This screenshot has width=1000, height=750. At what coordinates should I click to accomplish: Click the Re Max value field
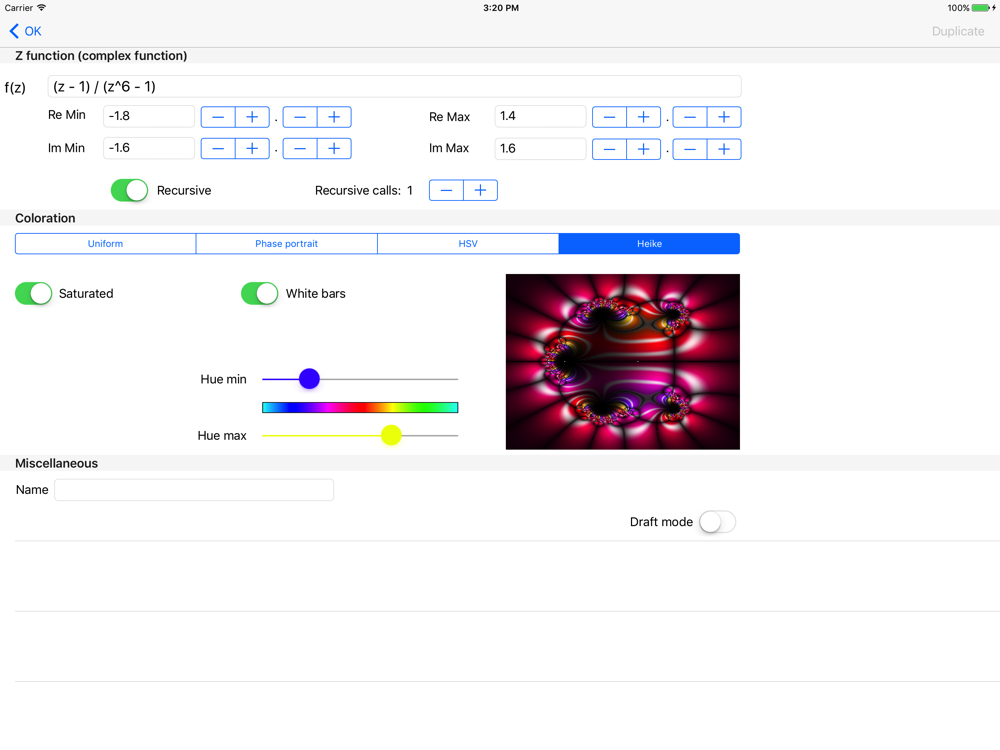coord(540,116)
